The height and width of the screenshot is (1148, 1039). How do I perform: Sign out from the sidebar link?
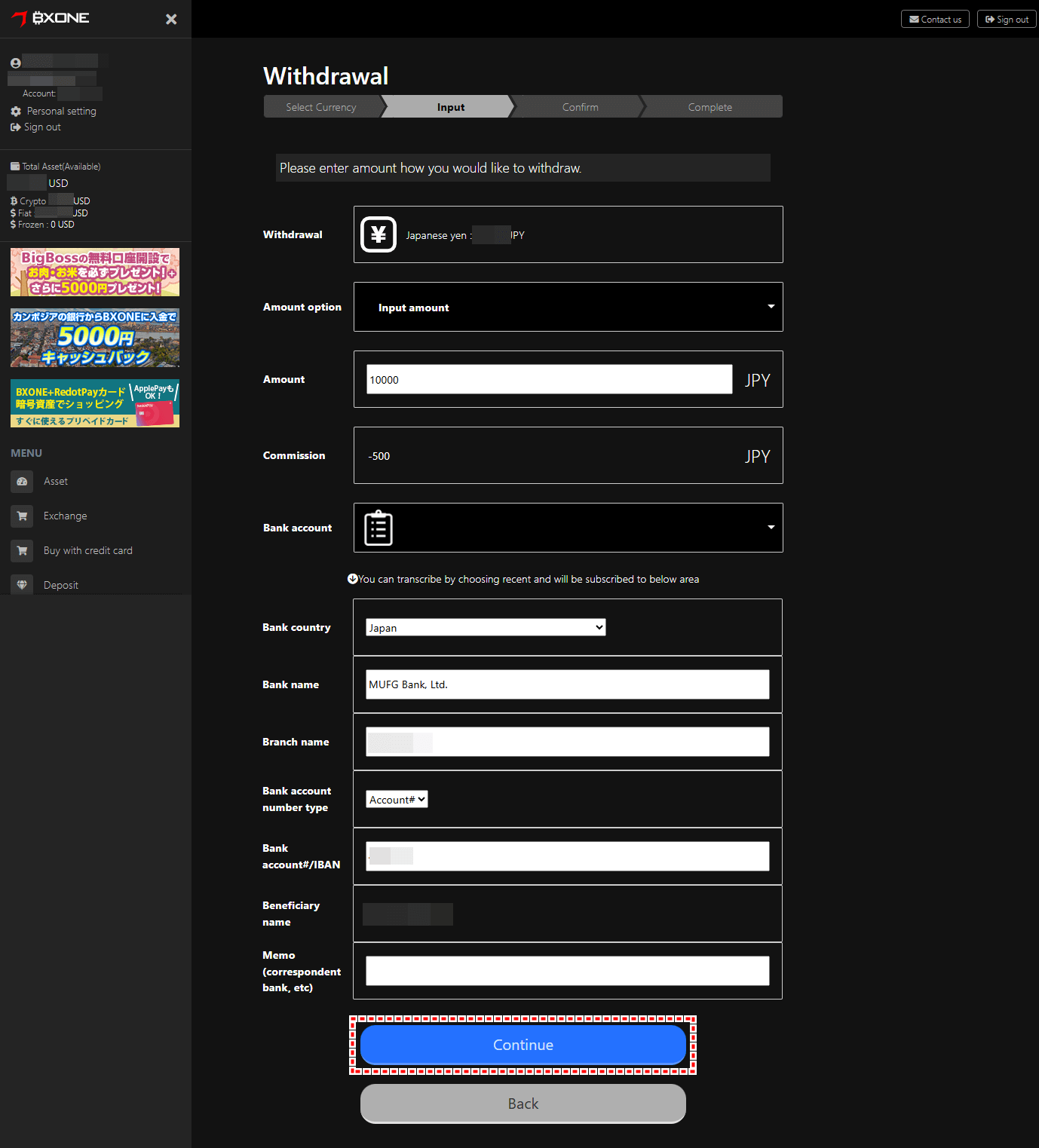(35, 127)
